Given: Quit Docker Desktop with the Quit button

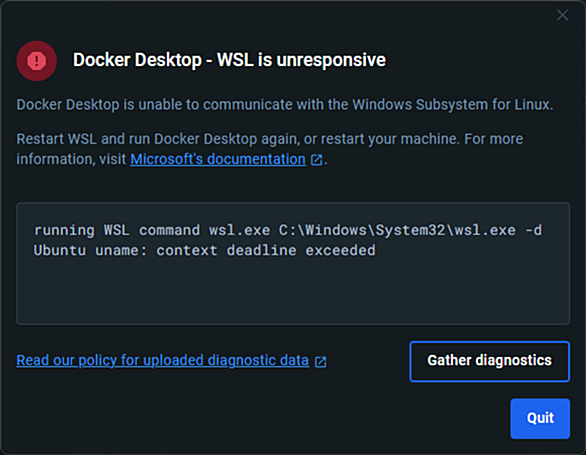Looking at the screenshot, I should click(x=540, y=418).
